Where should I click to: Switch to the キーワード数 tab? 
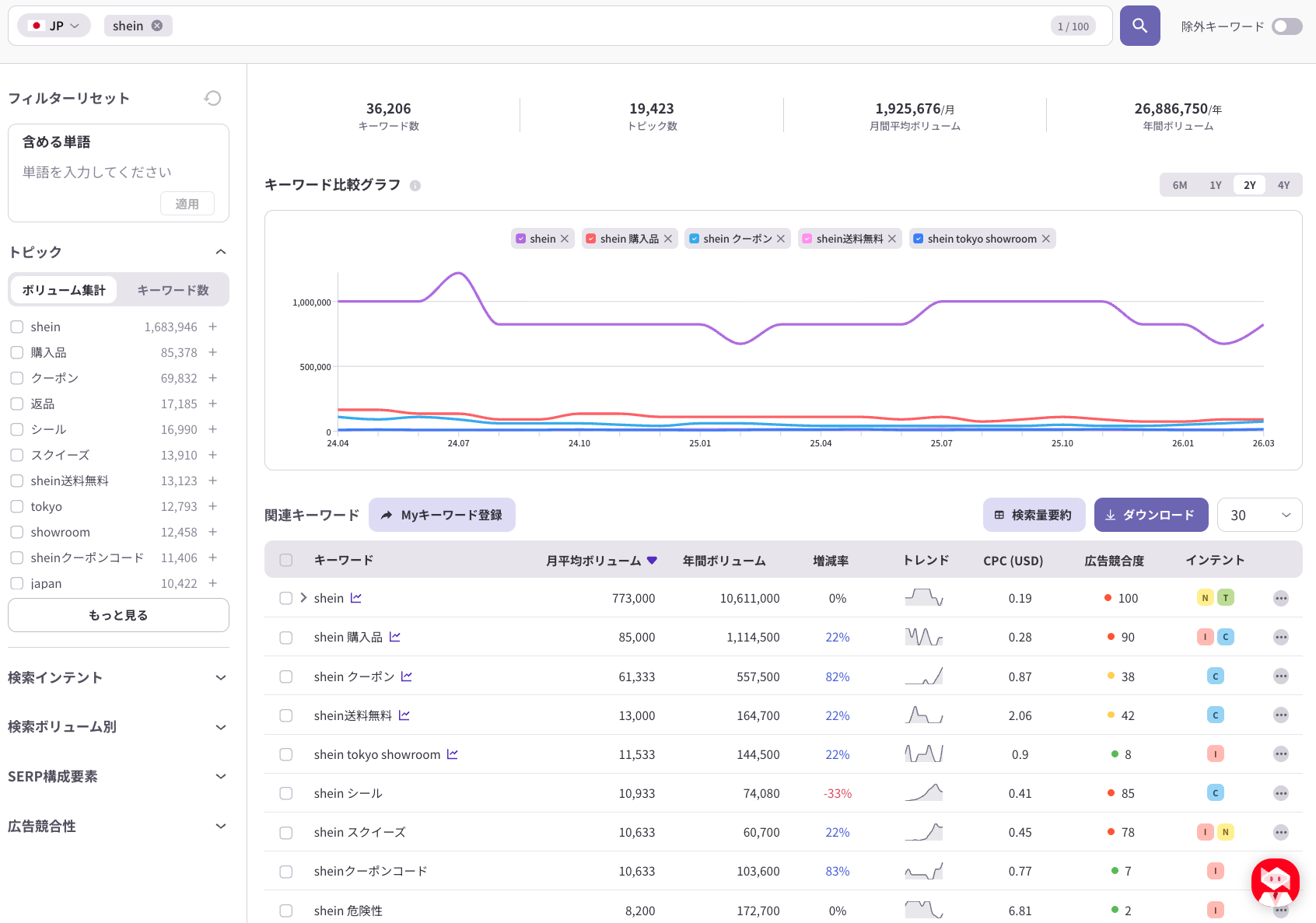[x=173, y=289]
